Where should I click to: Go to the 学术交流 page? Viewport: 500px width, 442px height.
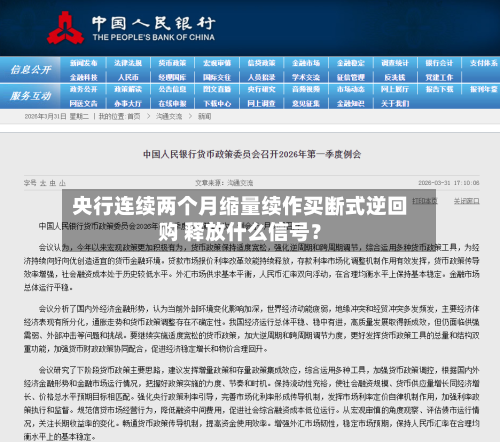point(306,77)
